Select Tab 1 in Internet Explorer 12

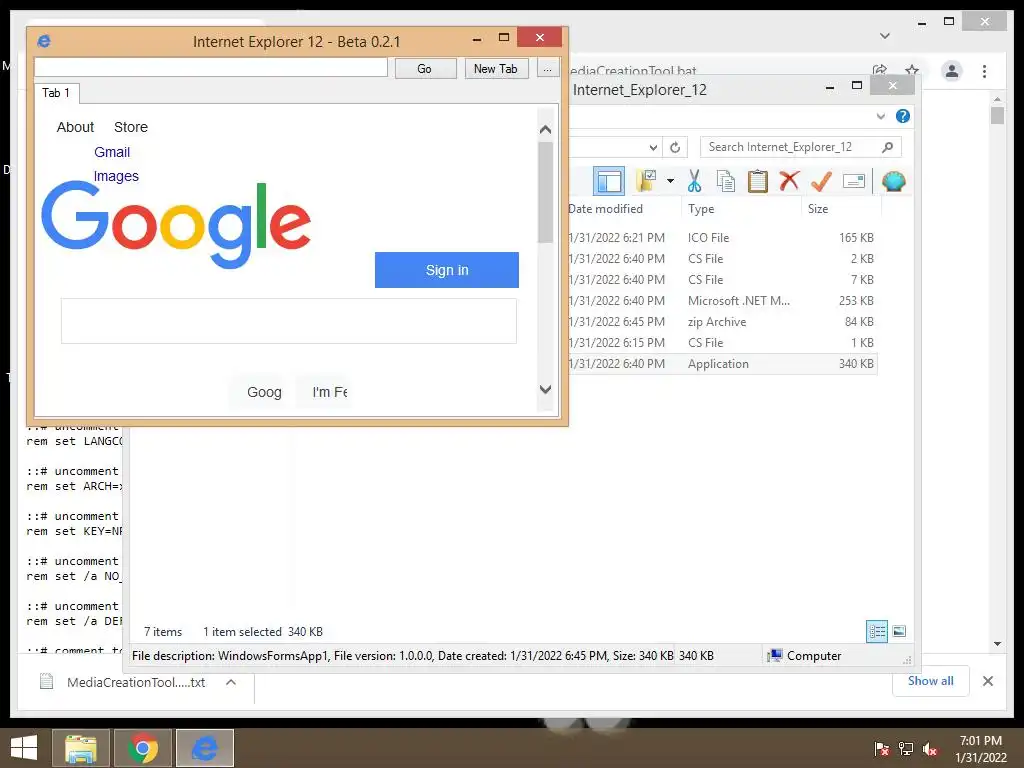pos(56,93)
